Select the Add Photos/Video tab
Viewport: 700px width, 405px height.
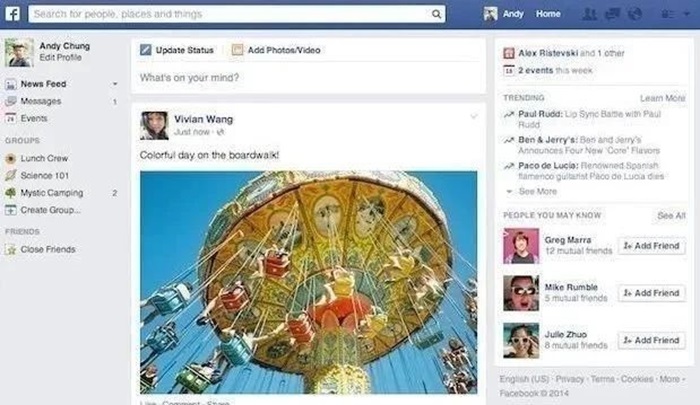coord(276,50)
